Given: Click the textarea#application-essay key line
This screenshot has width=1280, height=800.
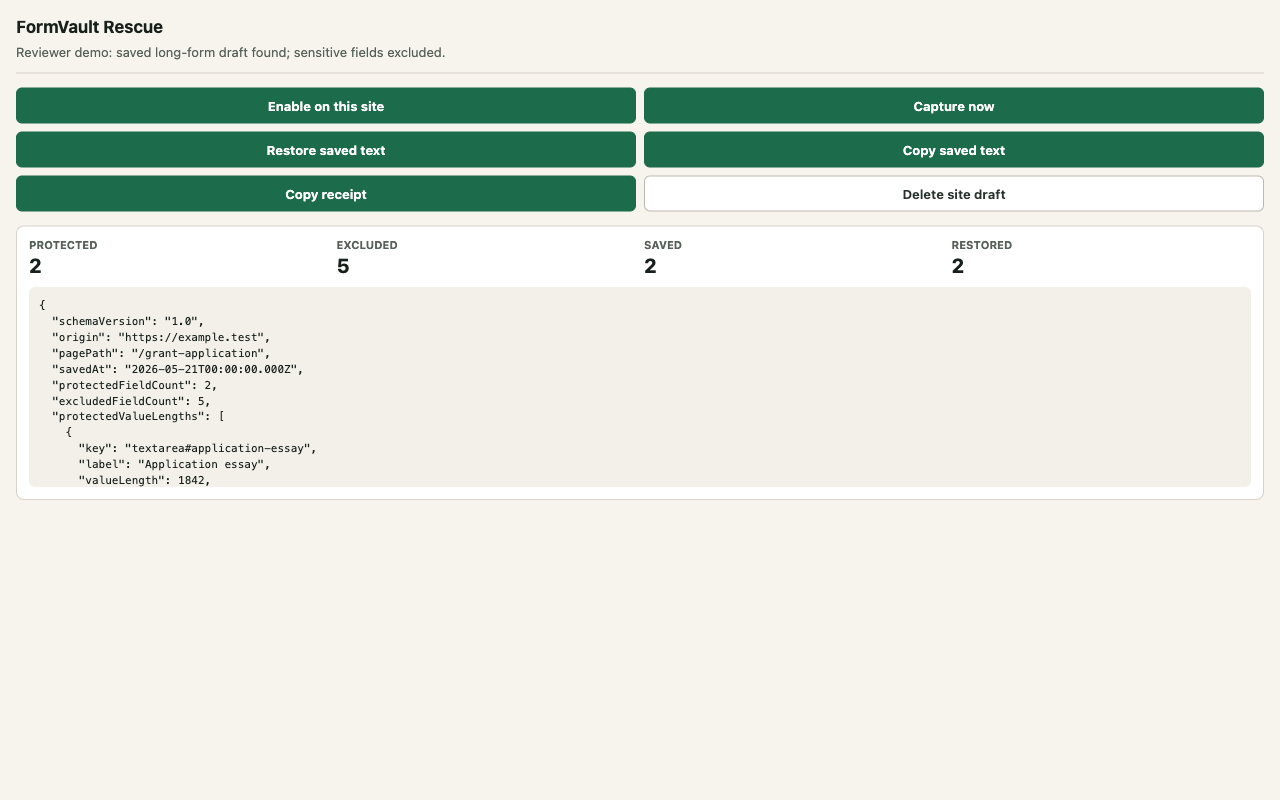Looking at the screenshot, I should [197, 449].
